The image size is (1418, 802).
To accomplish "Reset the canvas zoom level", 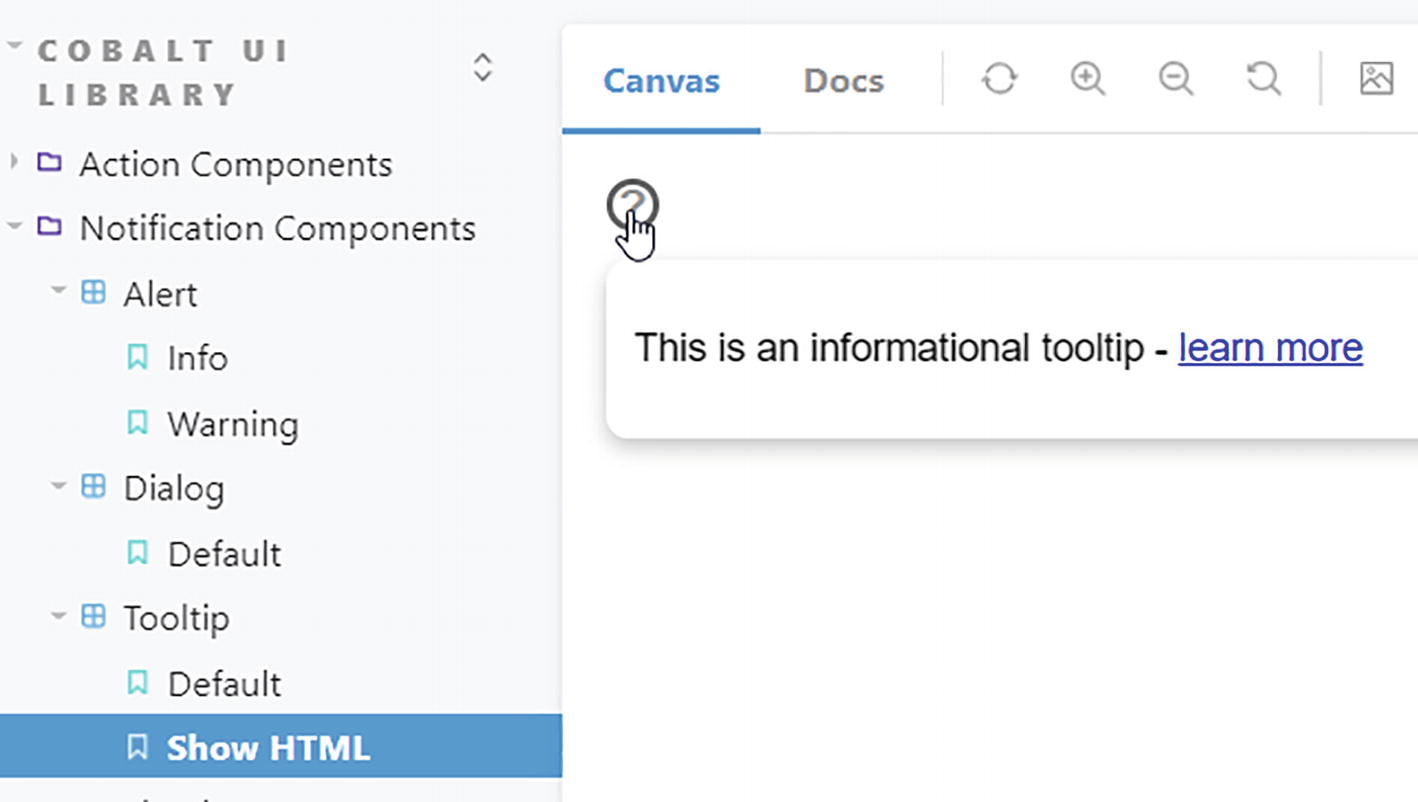I will pyautogui.click(x=1263, y=79).
